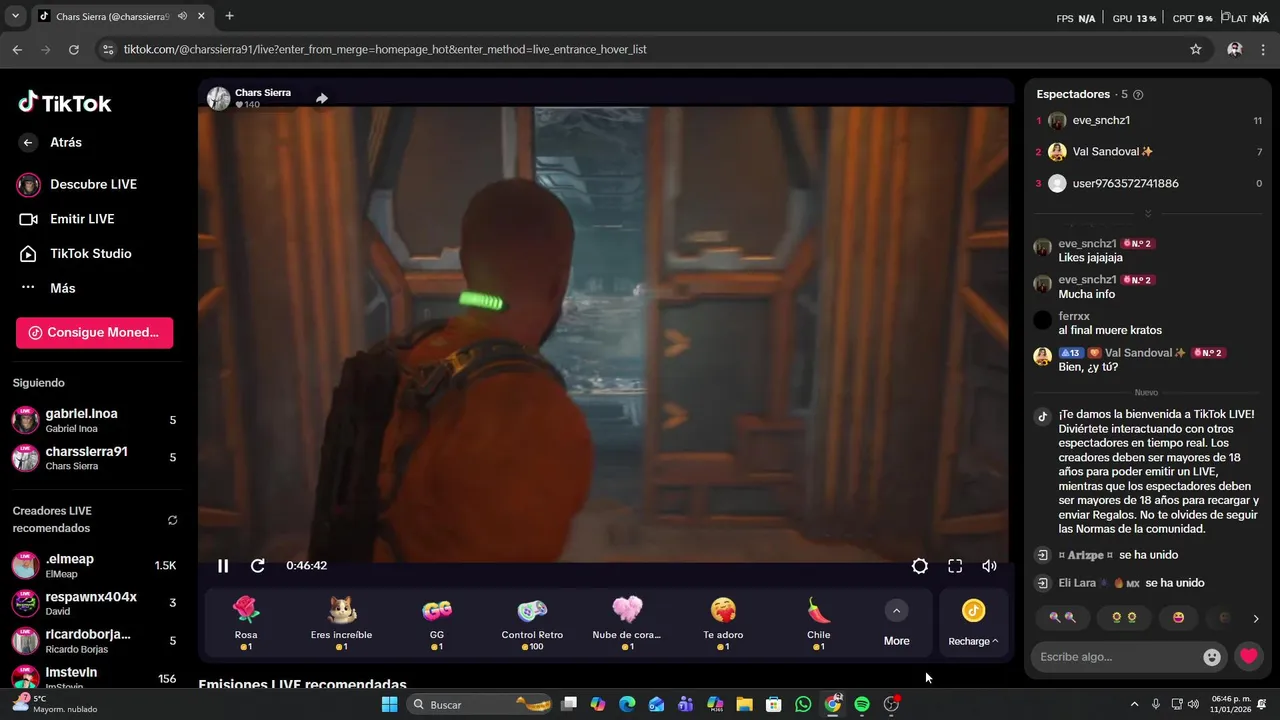Expand the viewers ranking chevron

click(x=1148, y=214)
